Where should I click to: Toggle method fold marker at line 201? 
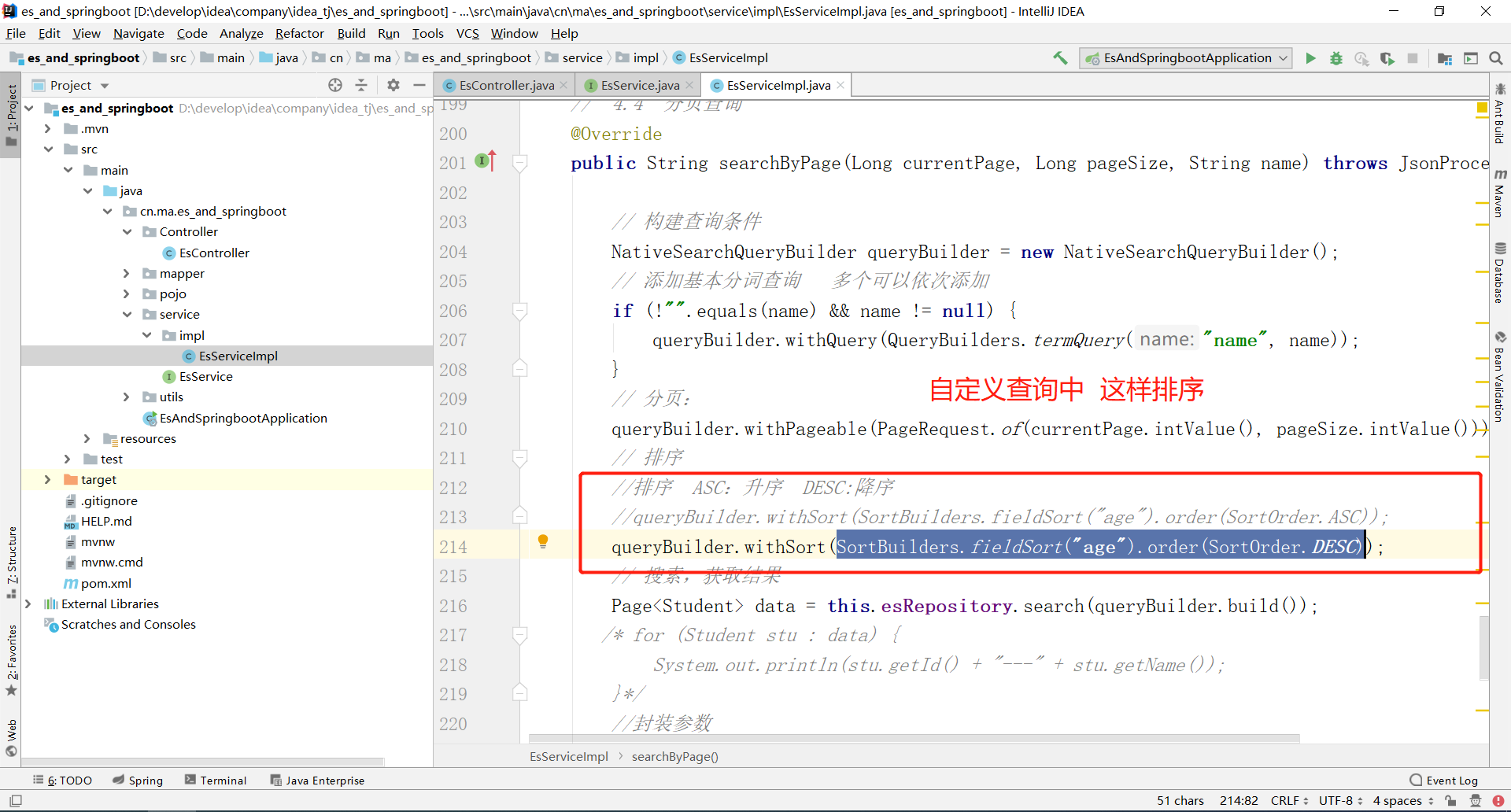click(x=519, y=163)
